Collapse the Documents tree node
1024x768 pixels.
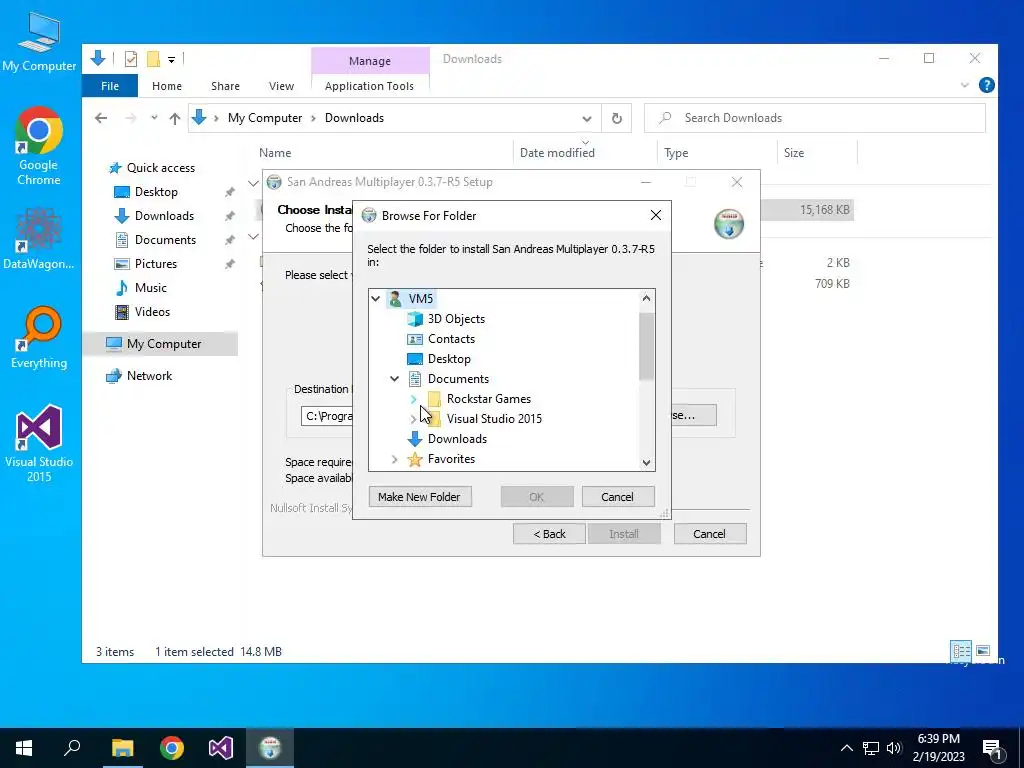[394, 379]
